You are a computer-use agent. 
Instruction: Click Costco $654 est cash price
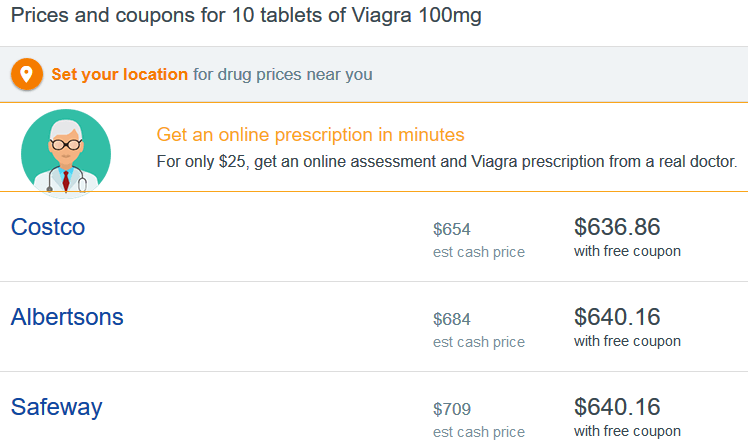[452, 229]
